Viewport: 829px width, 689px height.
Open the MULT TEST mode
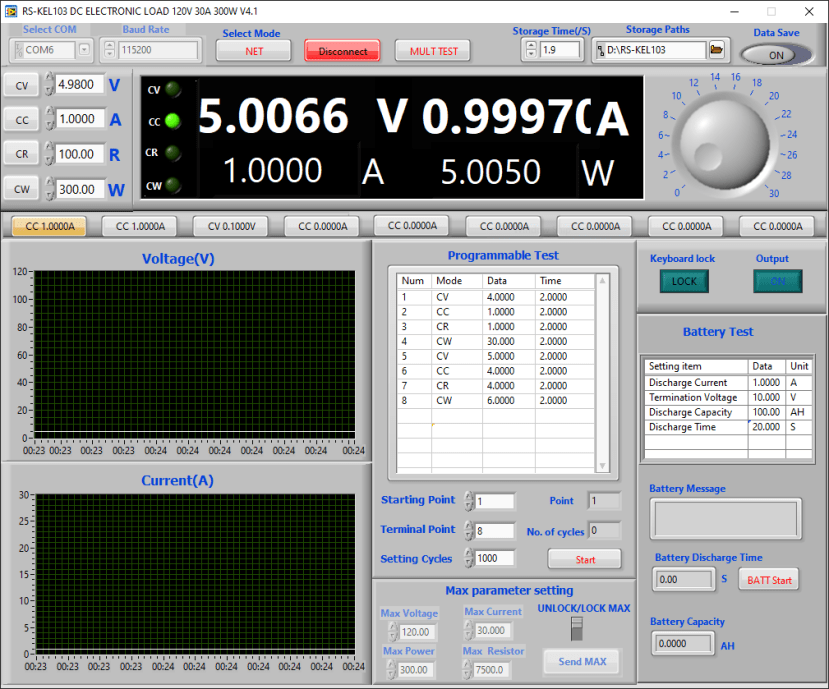point(433,51)
